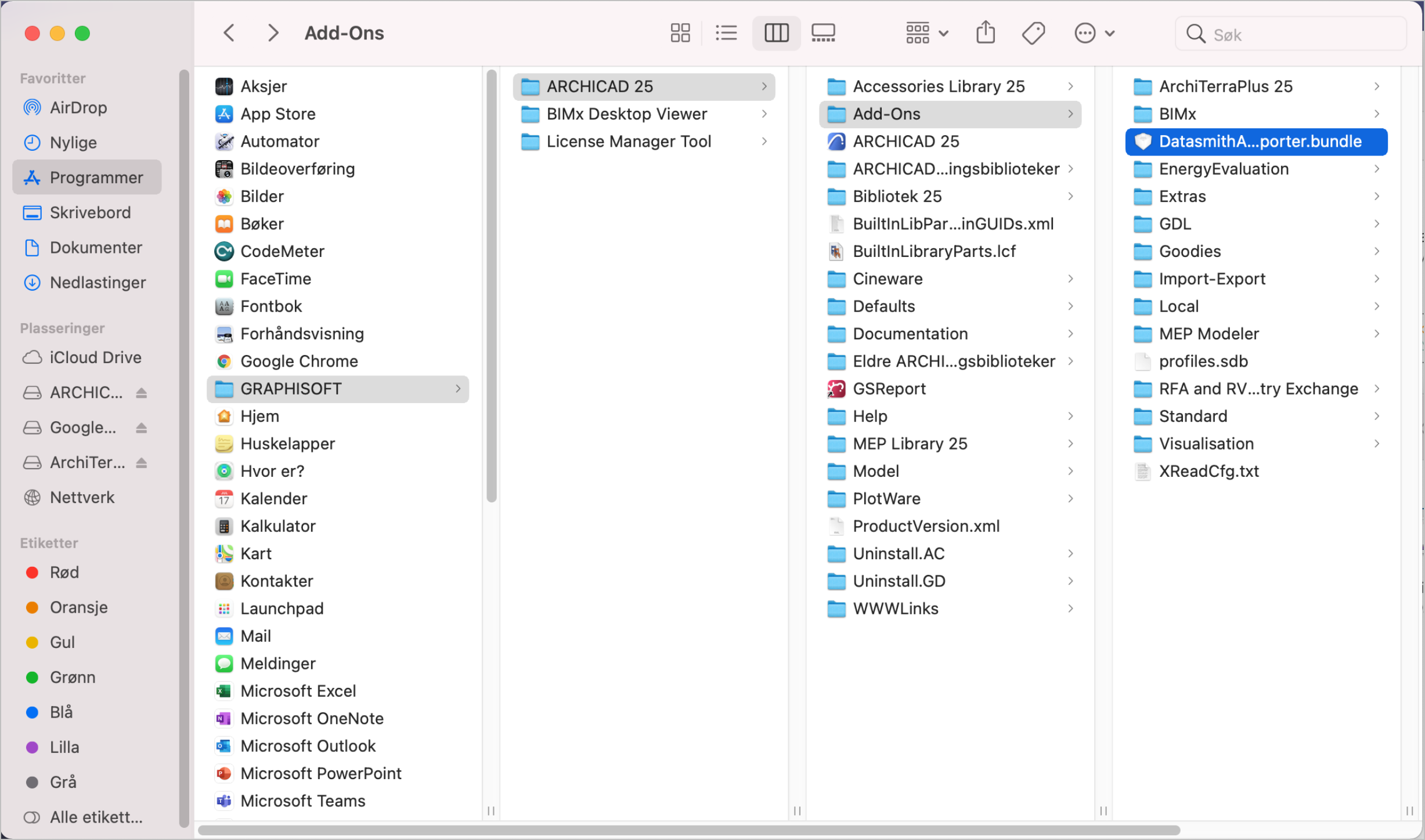Go back with the left arrow

click(229, 33)
